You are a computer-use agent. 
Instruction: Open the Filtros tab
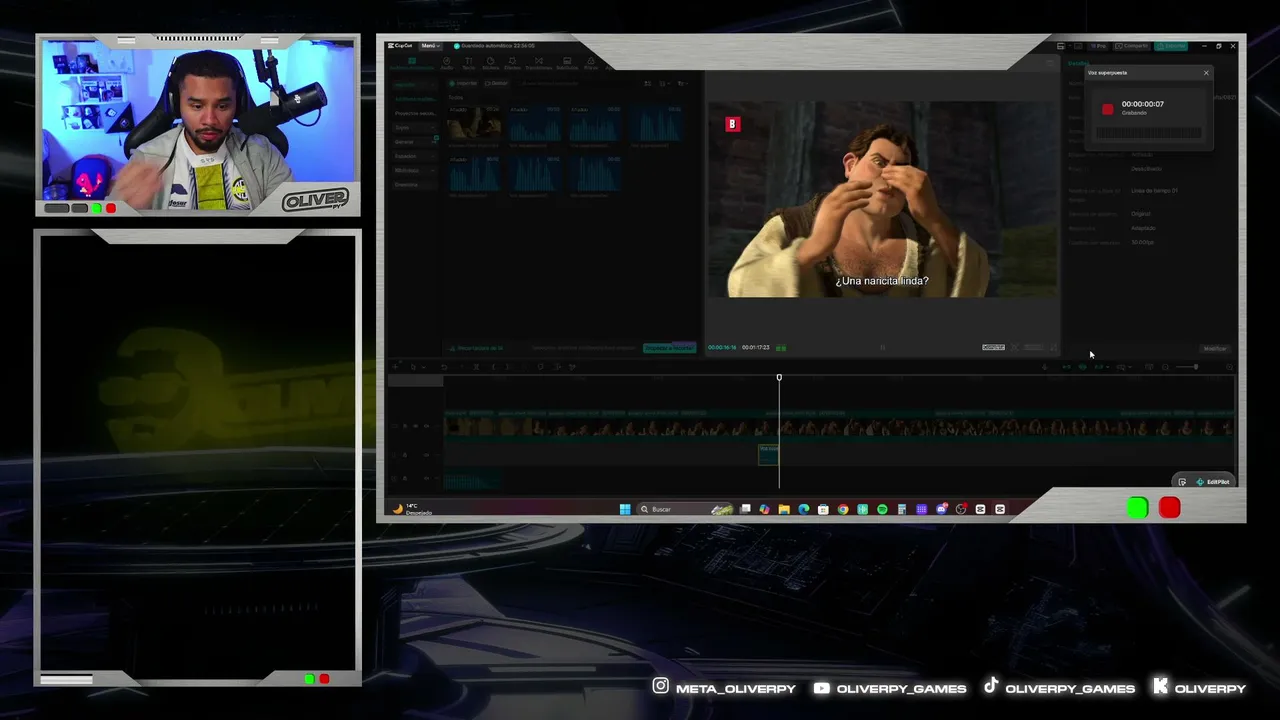(590, 63)
